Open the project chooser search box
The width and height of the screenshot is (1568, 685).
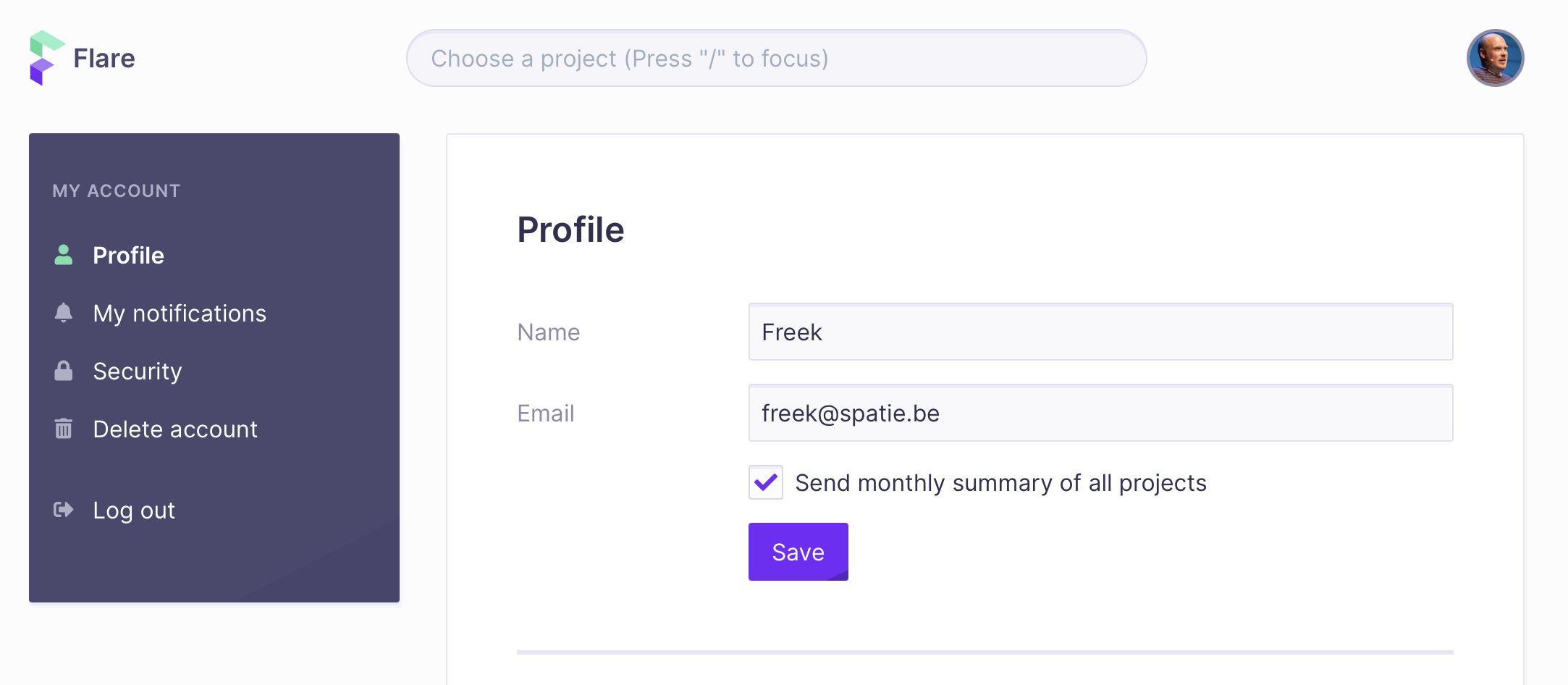point(776,58)
